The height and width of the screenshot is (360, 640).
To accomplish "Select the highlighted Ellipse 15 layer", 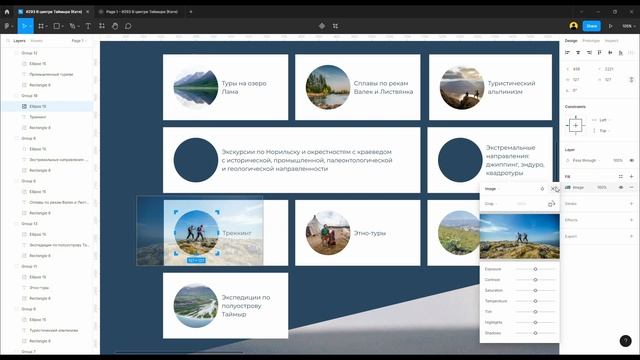I will [x=47, y=106].
